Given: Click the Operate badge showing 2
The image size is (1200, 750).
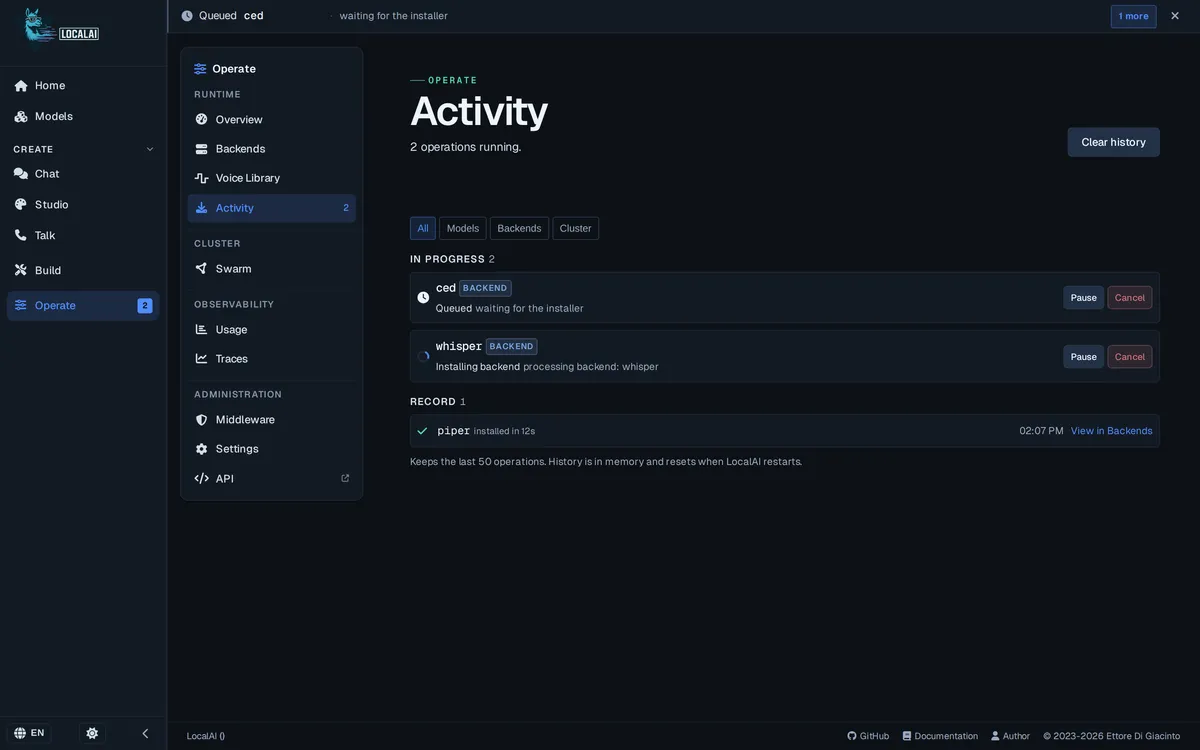Looking at the screenshot, I should click(145, 305).
